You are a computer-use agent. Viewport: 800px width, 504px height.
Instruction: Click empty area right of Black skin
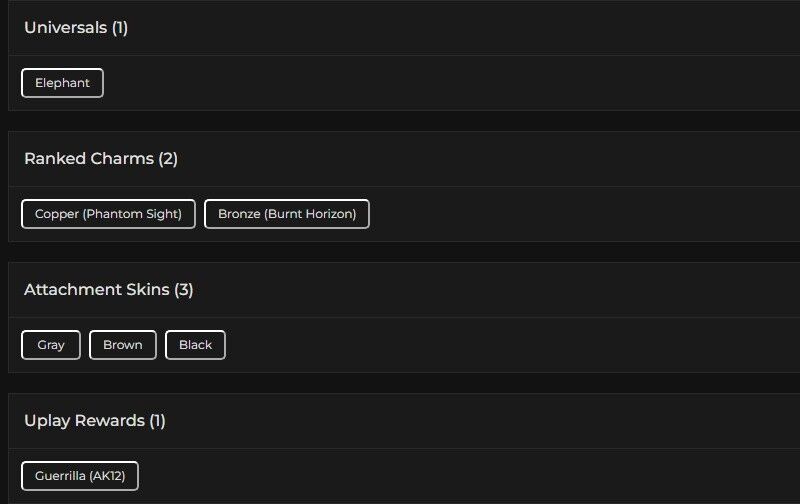click(500, 345)
